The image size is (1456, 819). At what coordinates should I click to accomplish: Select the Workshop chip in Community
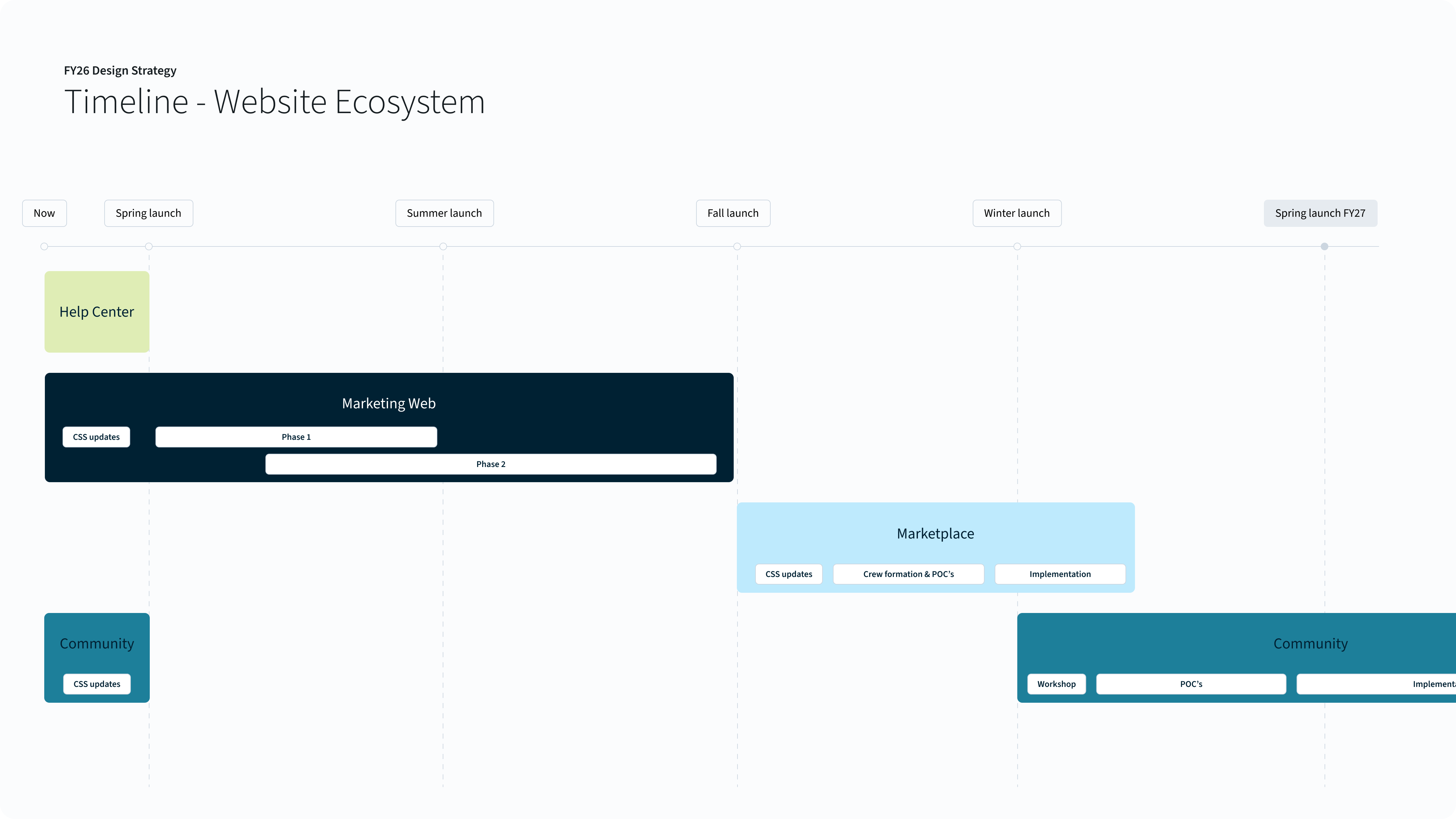click(1056, 684)
